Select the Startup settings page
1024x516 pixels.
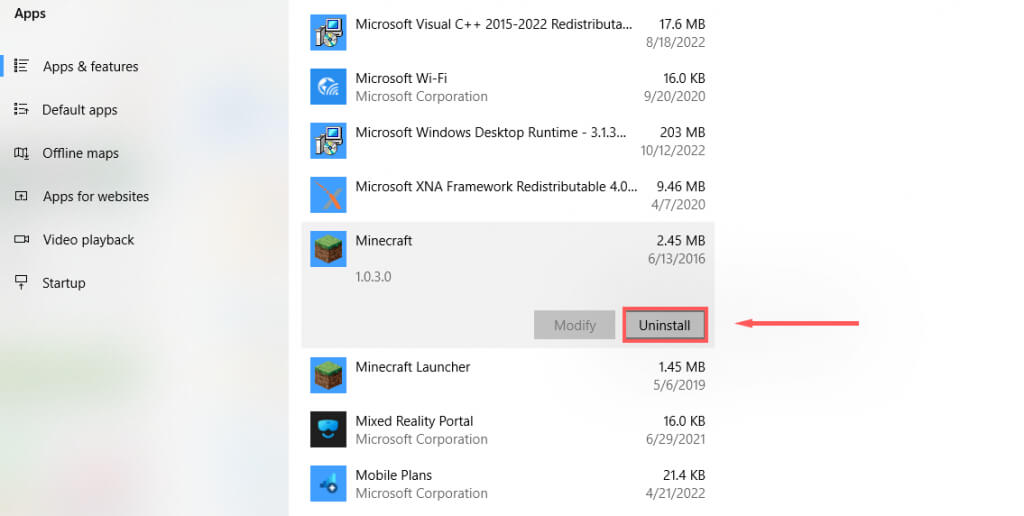coord(63,283)
